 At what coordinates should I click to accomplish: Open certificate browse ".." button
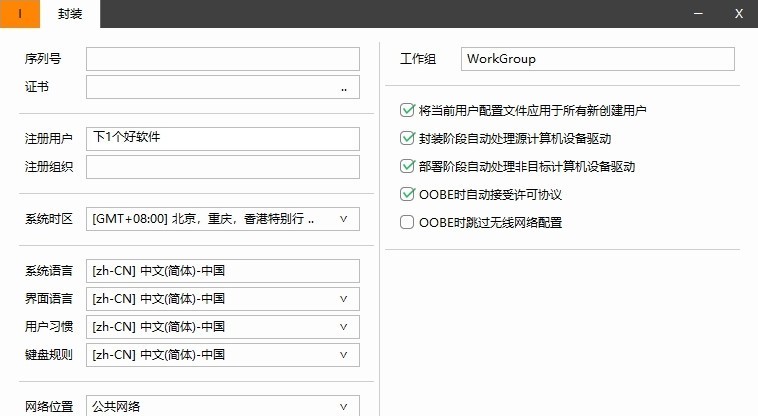pyautogui.click(x=344, y=88)
